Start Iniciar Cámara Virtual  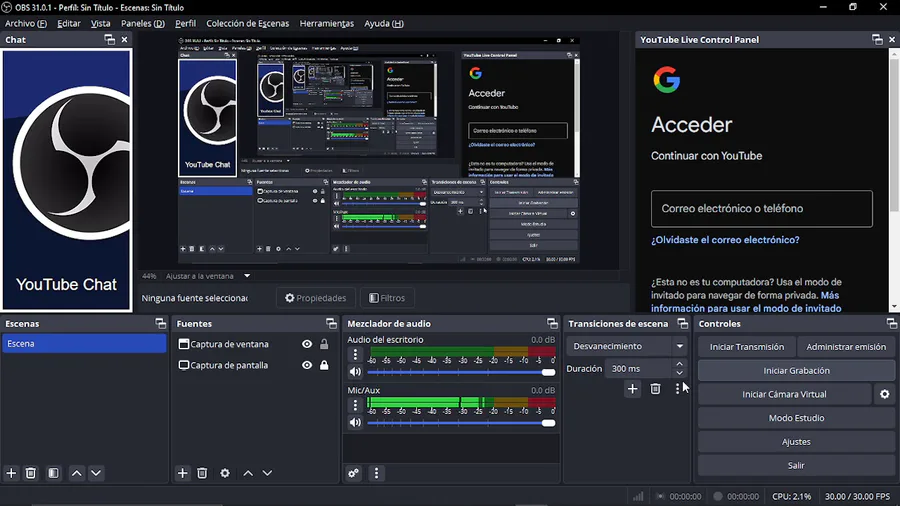[784, 394]
